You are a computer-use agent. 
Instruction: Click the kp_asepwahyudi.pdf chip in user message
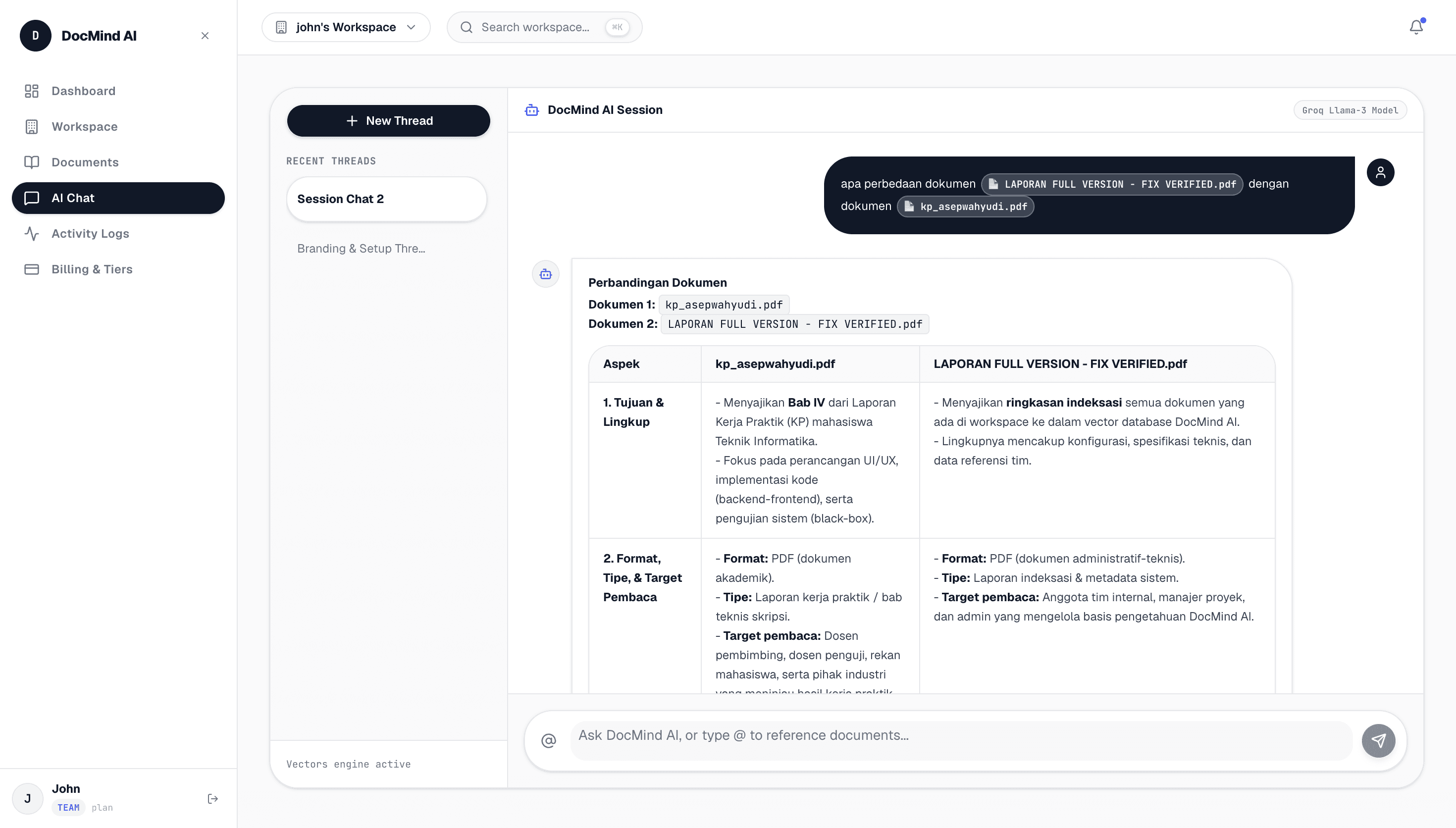click(x=965, y=207)
